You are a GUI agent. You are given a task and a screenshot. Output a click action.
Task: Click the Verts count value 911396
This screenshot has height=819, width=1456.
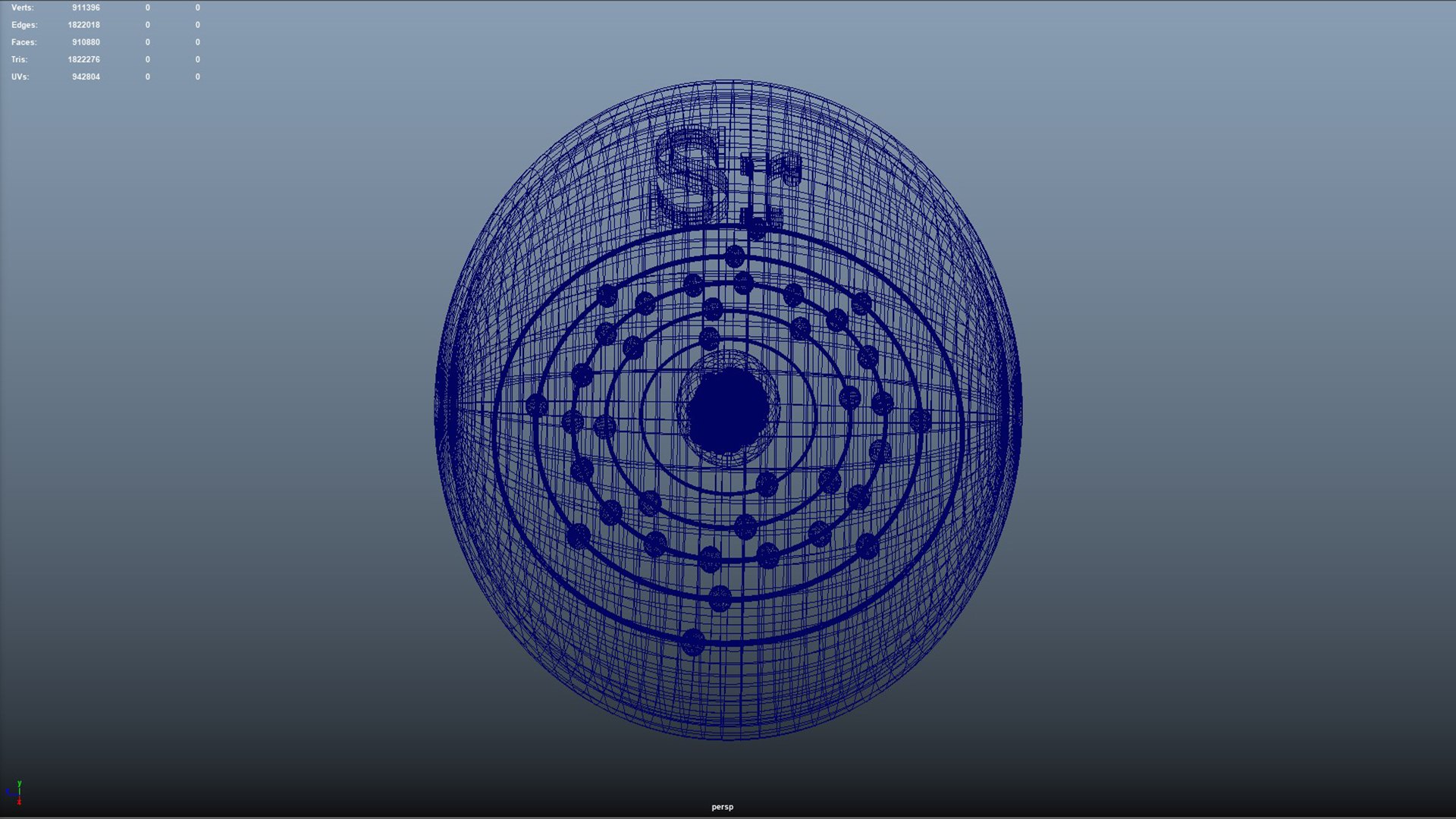click(86, 8)
